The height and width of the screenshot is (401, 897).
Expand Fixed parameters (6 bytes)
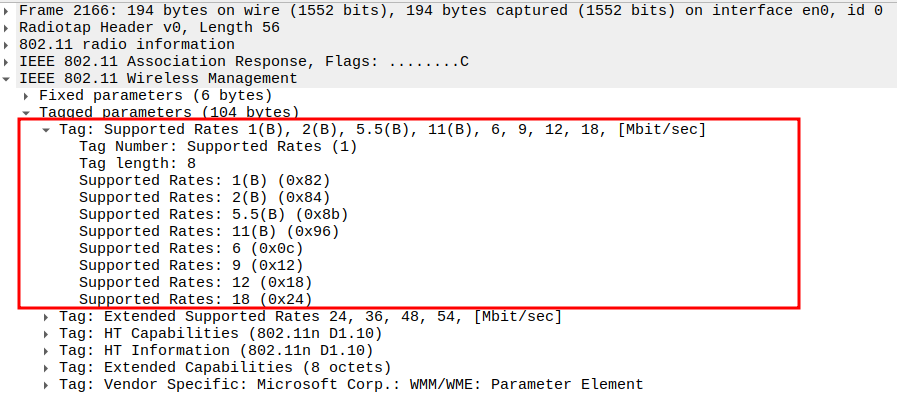(x=27, y=95)
